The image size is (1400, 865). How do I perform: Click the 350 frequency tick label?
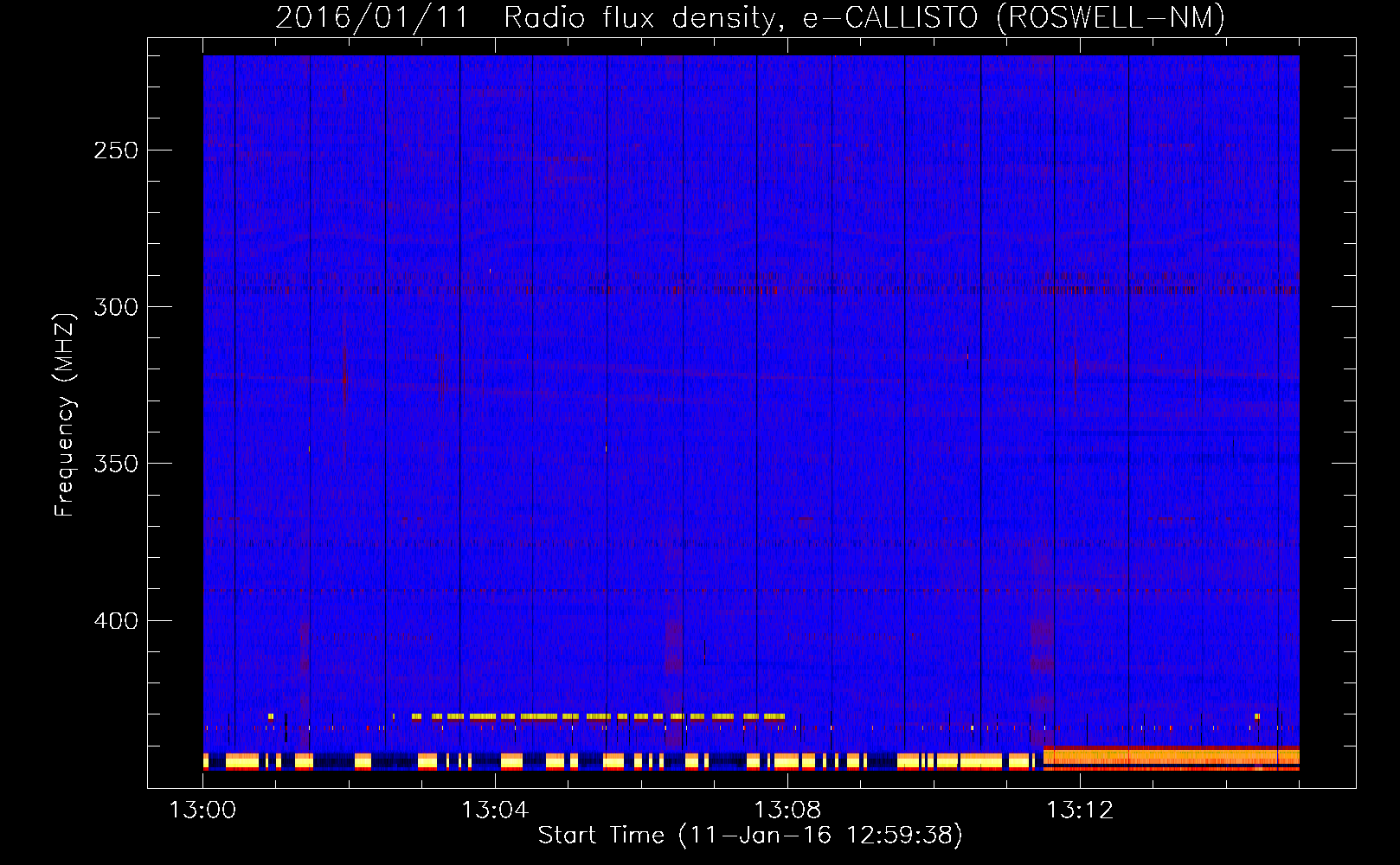tap(116, 464)
